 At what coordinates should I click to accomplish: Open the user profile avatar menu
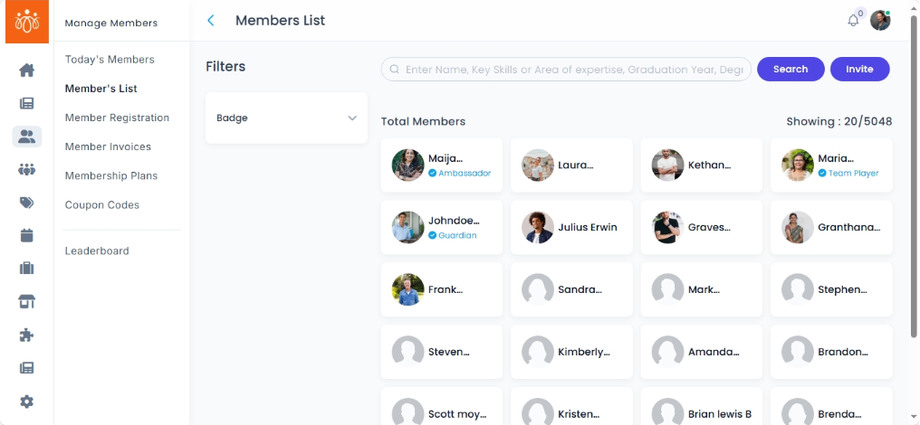880,20
